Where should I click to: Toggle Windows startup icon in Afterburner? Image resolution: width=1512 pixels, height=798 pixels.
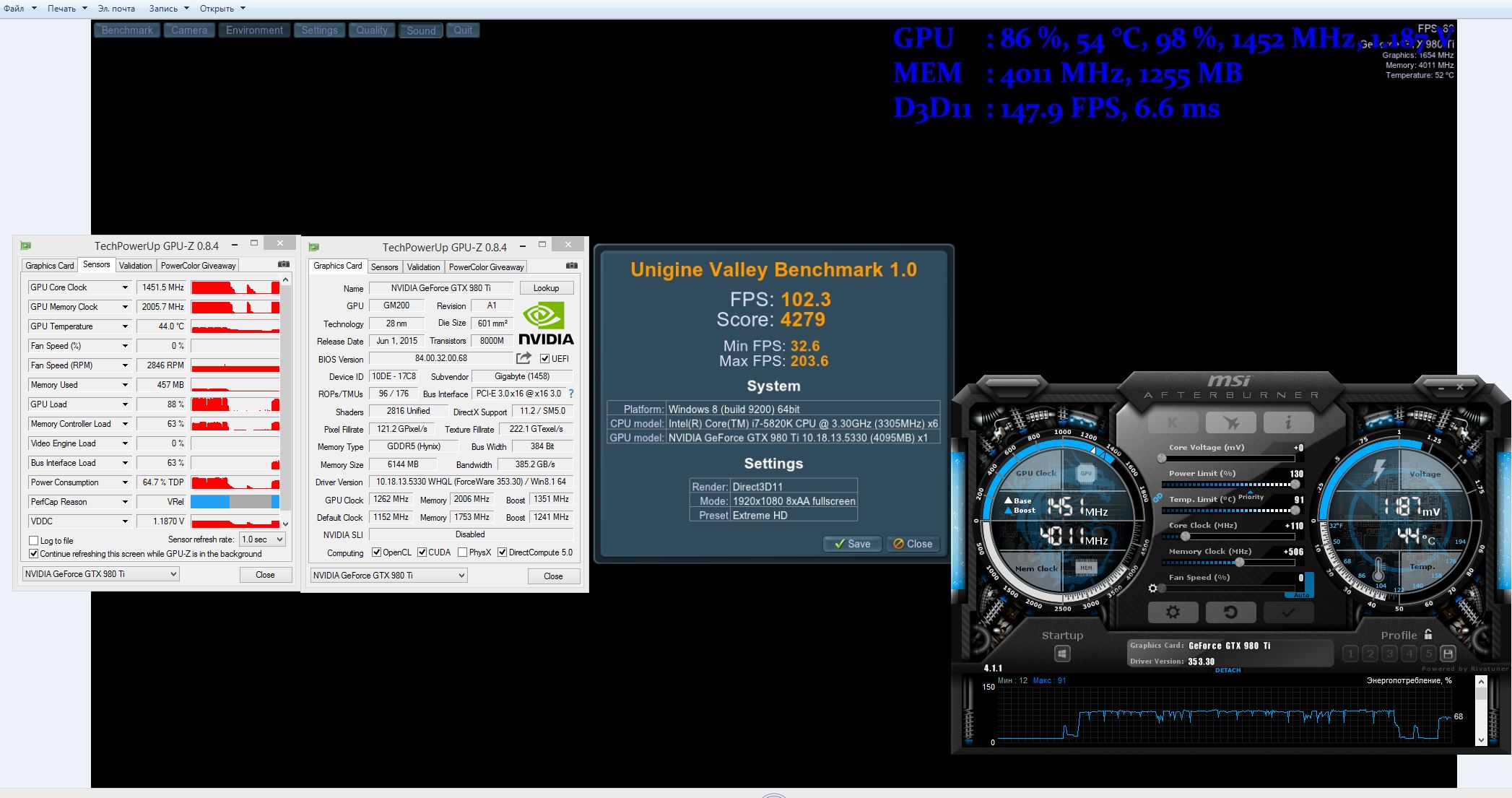click(1062, 654)
